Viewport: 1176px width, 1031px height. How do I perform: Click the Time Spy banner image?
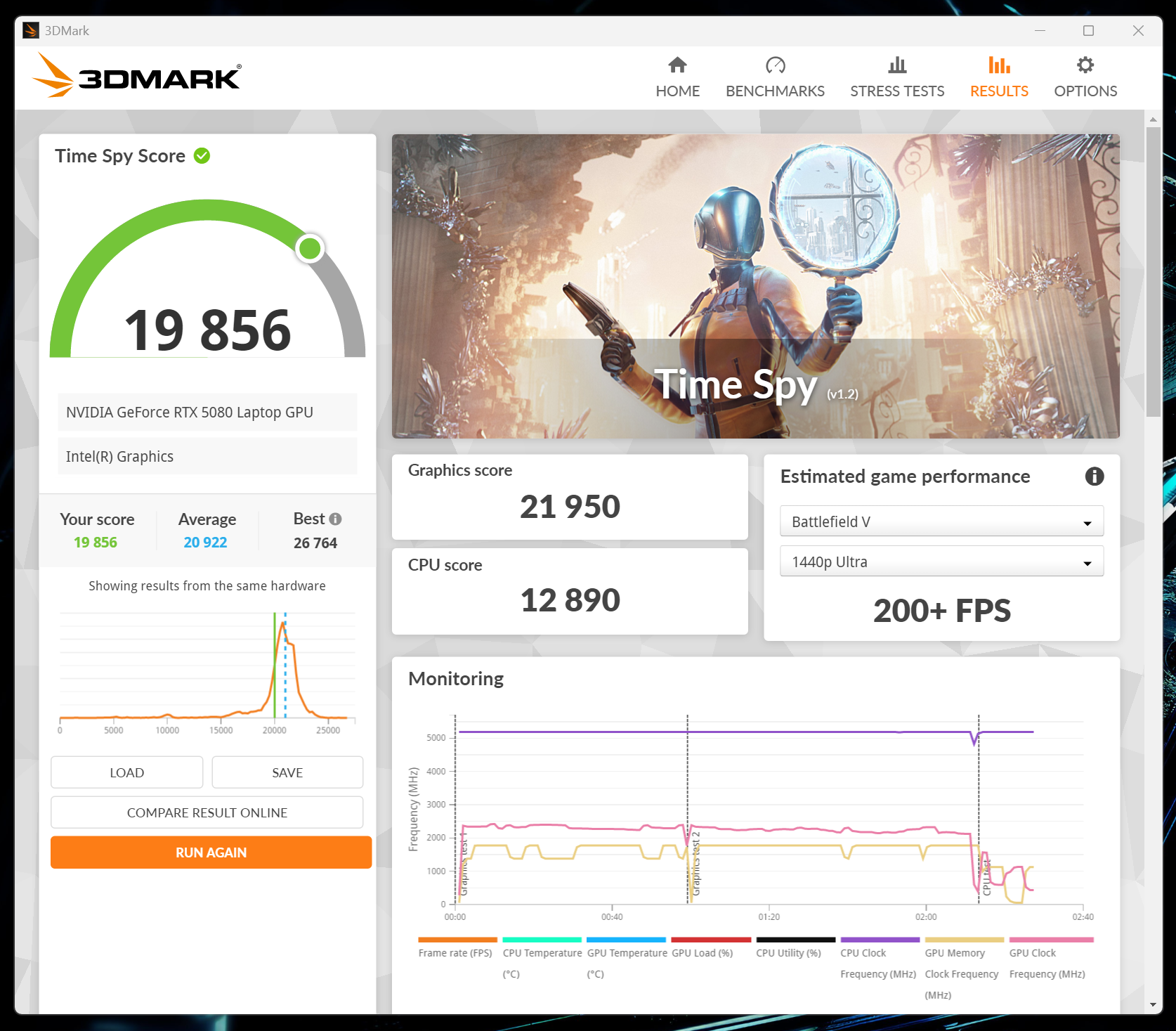(x=755, y=286)
